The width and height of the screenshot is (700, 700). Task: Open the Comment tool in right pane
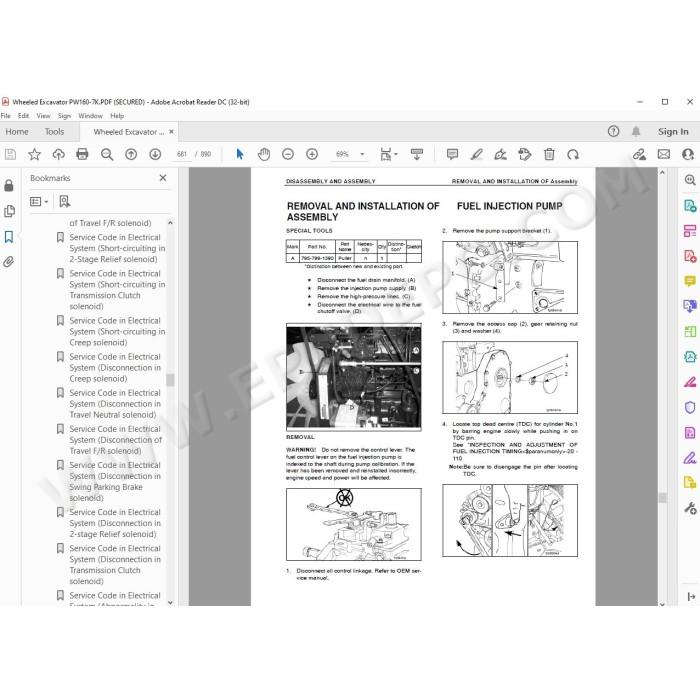(690, 281)
